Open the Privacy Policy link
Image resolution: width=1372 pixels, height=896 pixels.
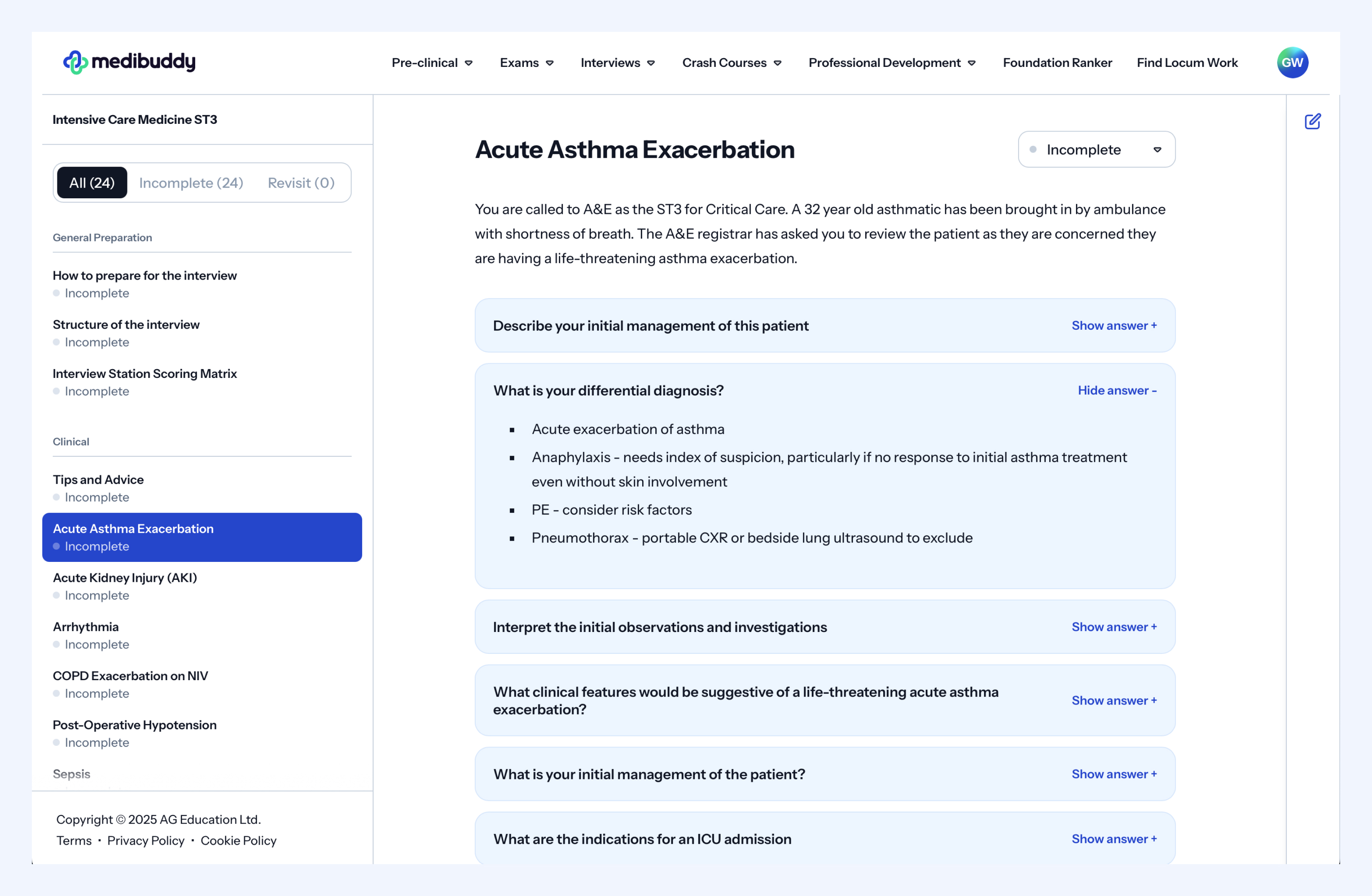[x=146, y=841]
